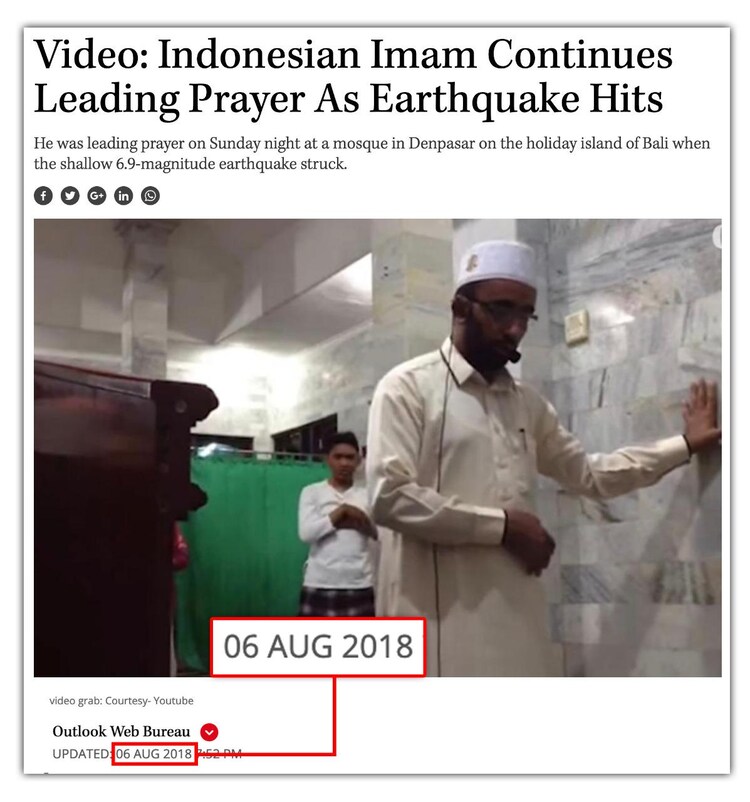The image size is (750, 802).
Task: Share the story on LinkedIn
Action: 123,195
